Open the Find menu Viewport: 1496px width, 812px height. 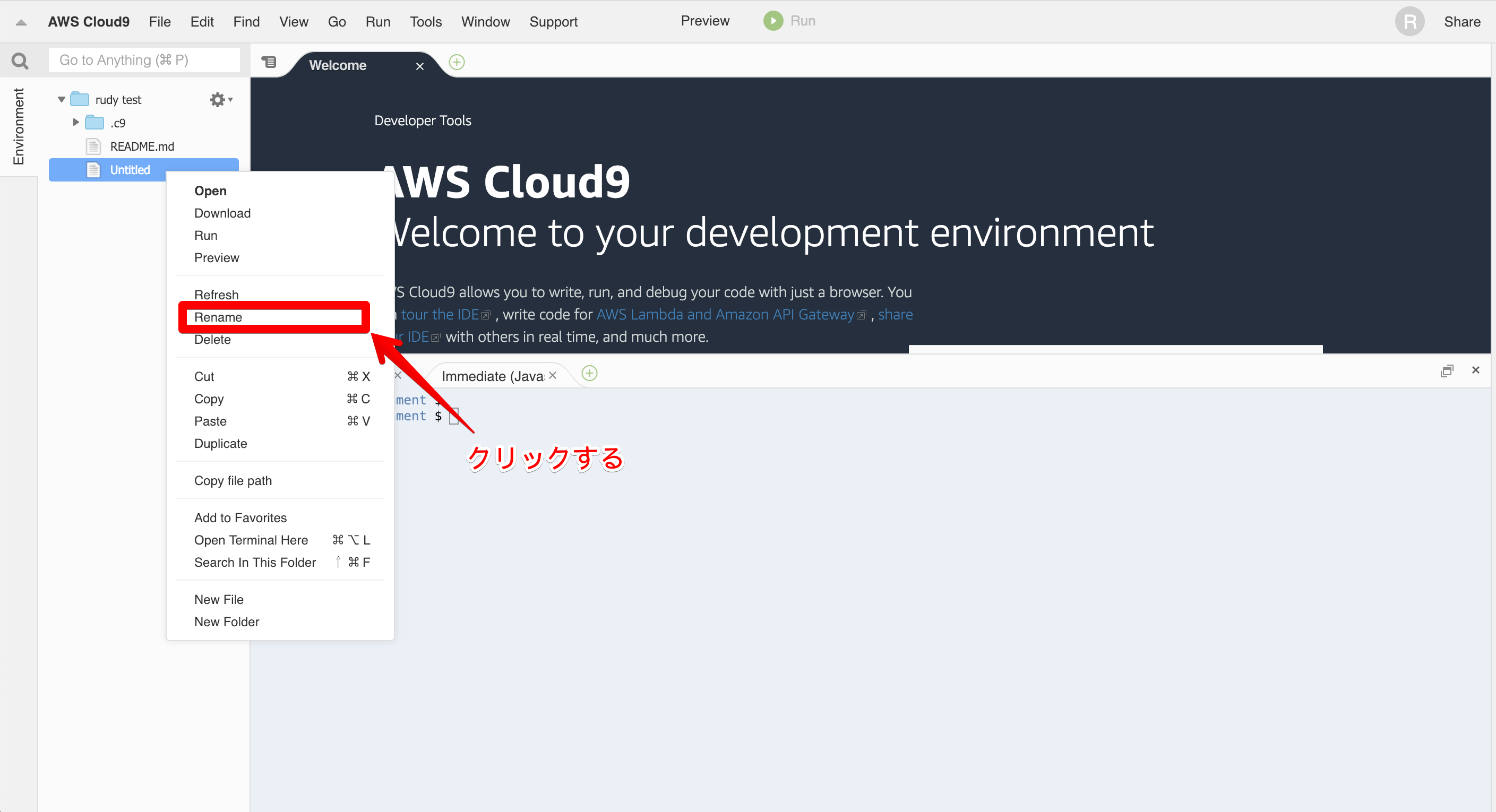click(x=246, y=22)
